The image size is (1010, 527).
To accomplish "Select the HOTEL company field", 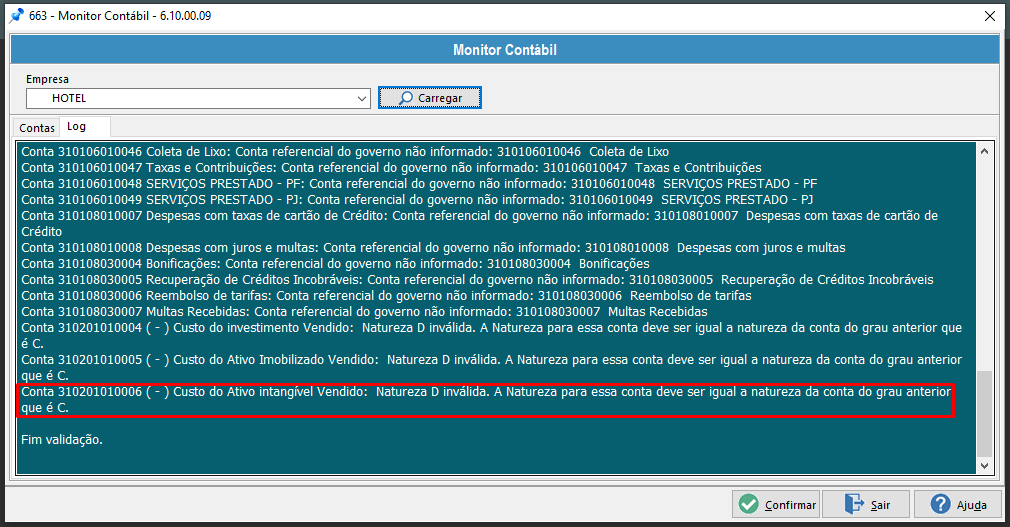I will click(x=198, y=99).
